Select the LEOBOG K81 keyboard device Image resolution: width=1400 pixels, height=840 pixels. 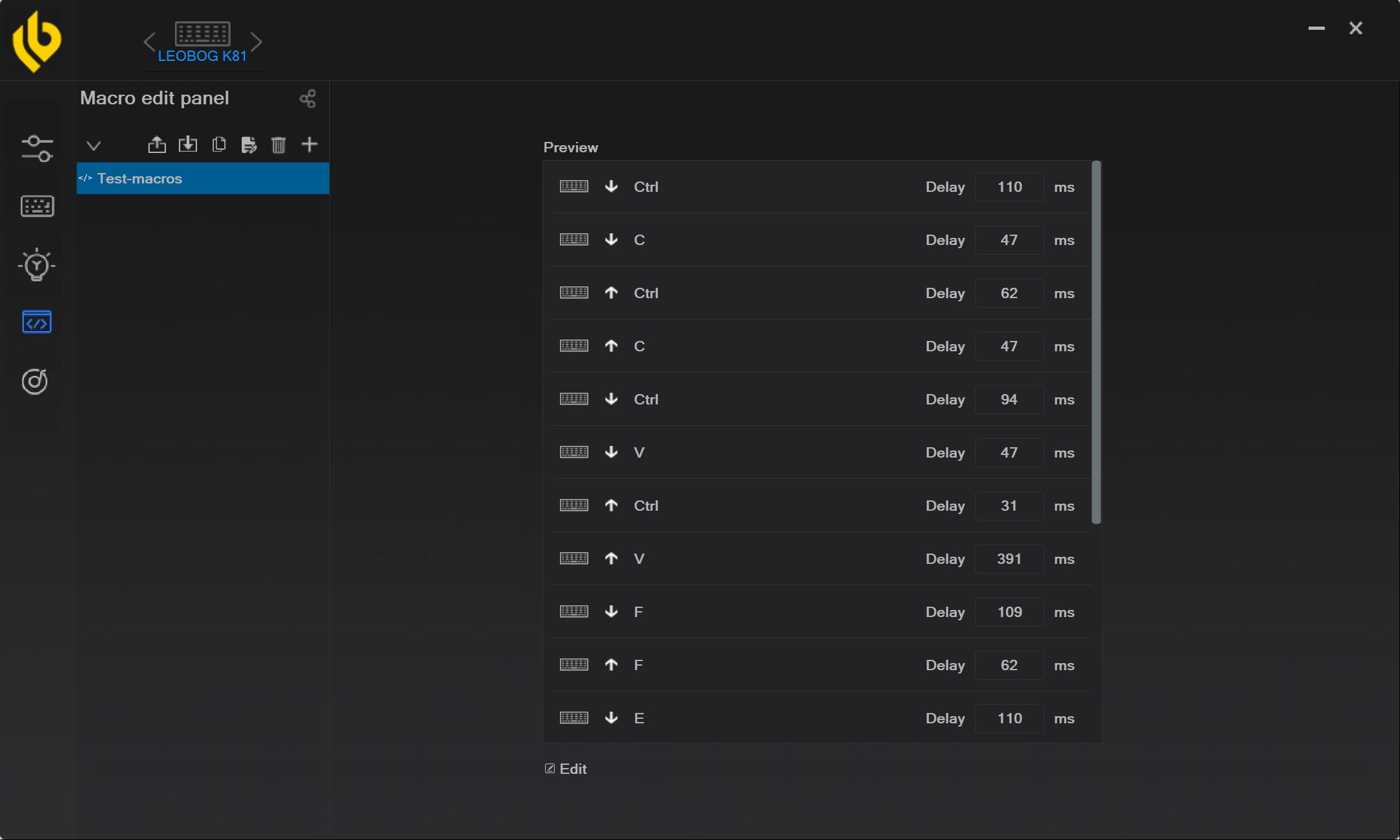[x=203, y=43]
